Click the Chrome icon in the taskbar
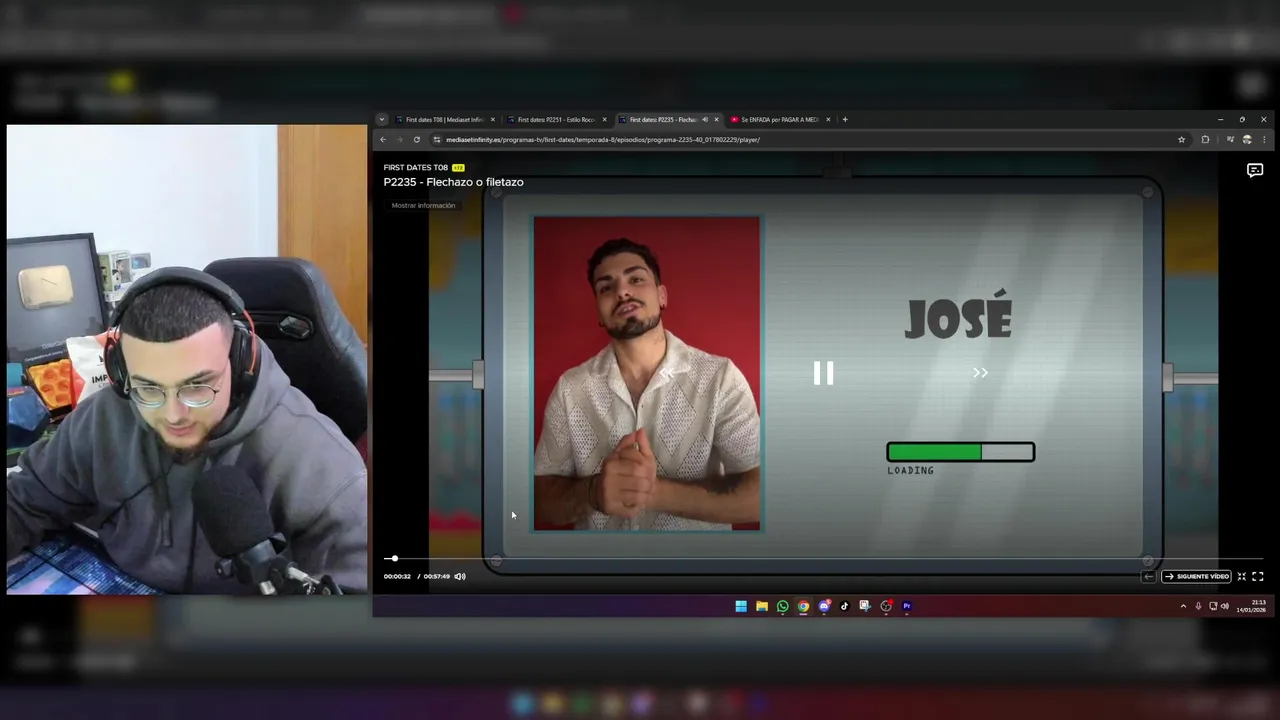Image resolution: width=1280 pixels, height=720 pixels. tap(803, 605)
